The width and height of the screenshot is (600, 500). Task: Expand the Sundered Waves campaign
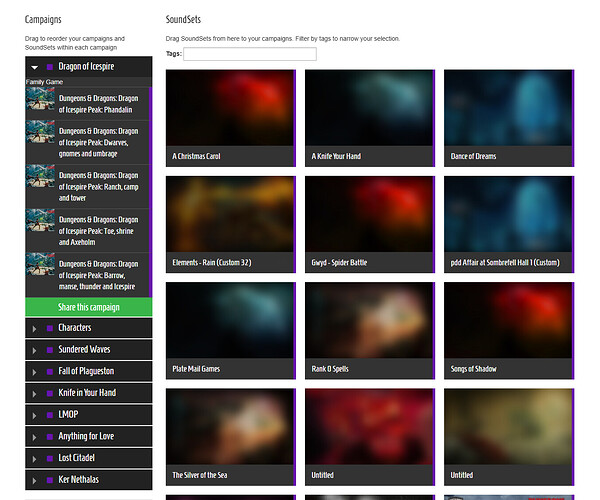[x=35, y=350]
